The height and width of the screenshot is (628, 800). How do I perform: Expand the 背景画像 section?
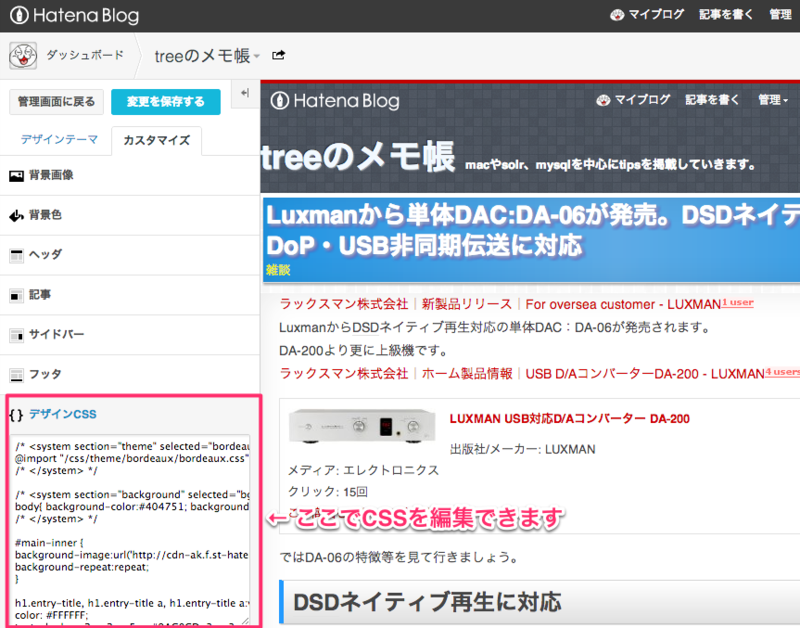tap(130, 175)
